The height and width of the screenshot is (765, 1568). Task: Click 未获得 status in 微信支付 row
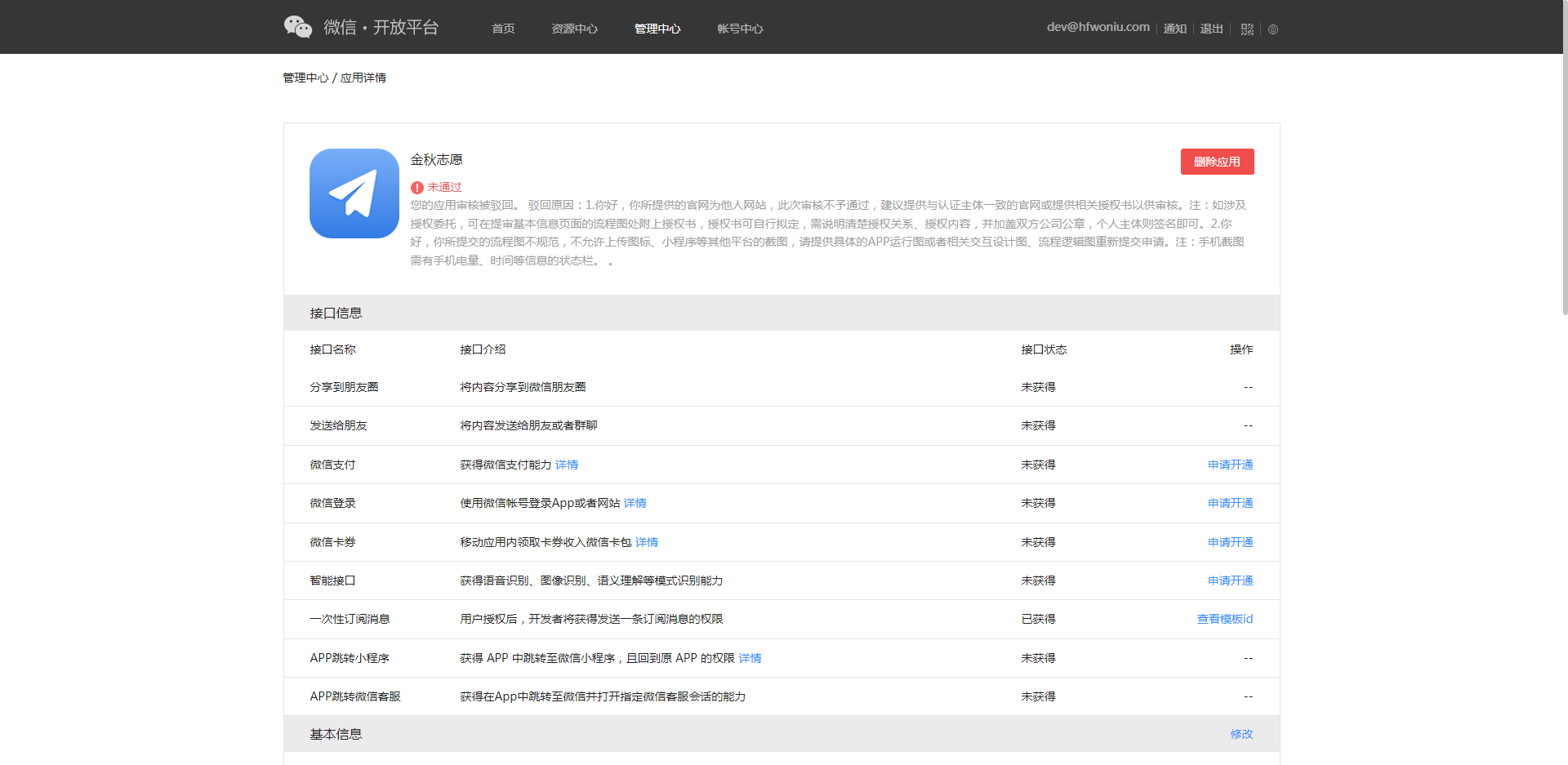tap(1038, 465)
